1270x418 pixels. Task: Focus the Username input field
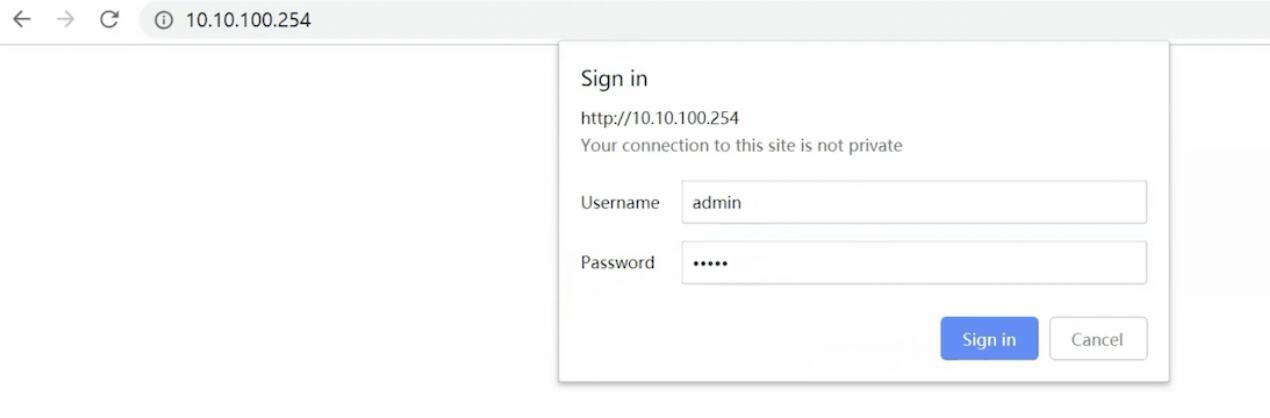tap(913, 202)
